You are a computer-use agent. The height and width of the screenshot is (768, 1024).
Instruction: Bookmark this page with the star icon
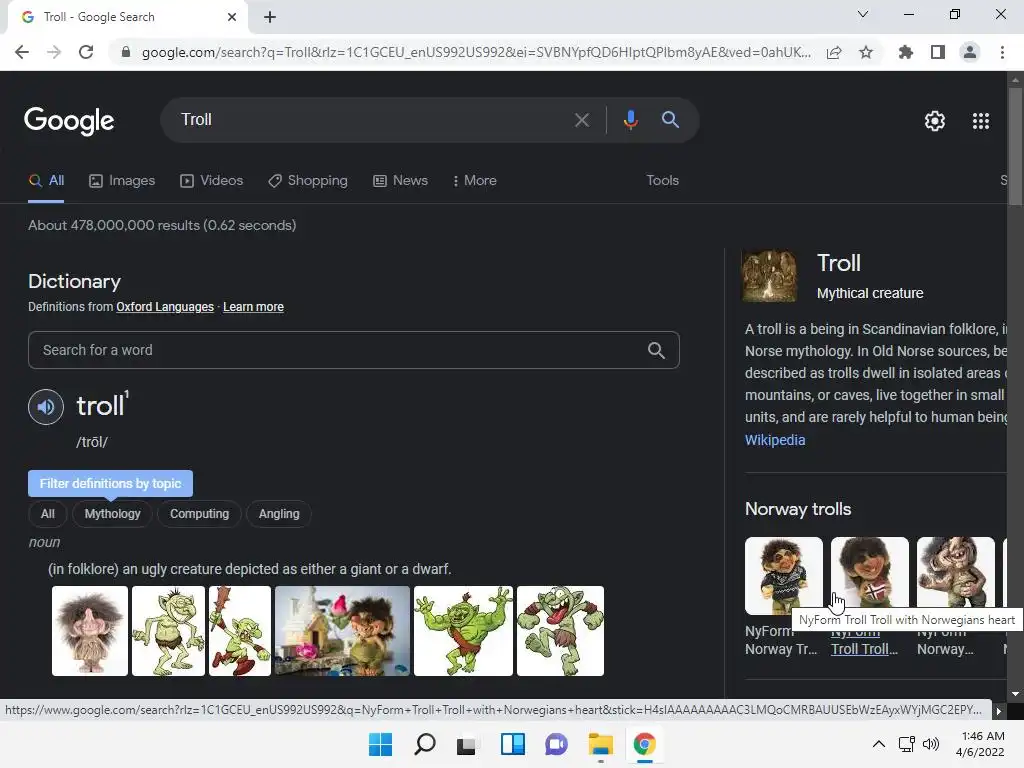click(x=866, y=52)
